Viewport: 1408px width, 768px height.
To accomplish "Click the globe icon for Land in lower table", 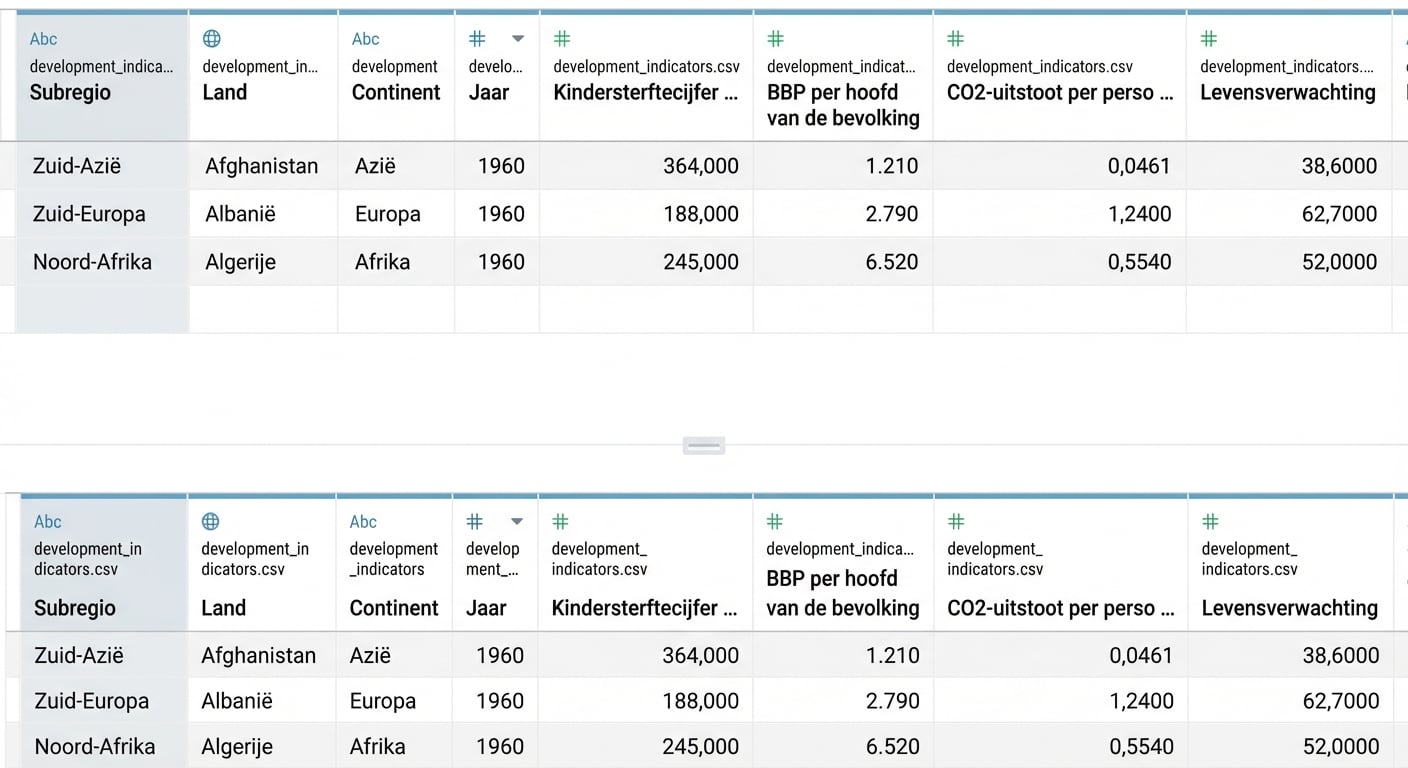I will [x=210, y=521].
